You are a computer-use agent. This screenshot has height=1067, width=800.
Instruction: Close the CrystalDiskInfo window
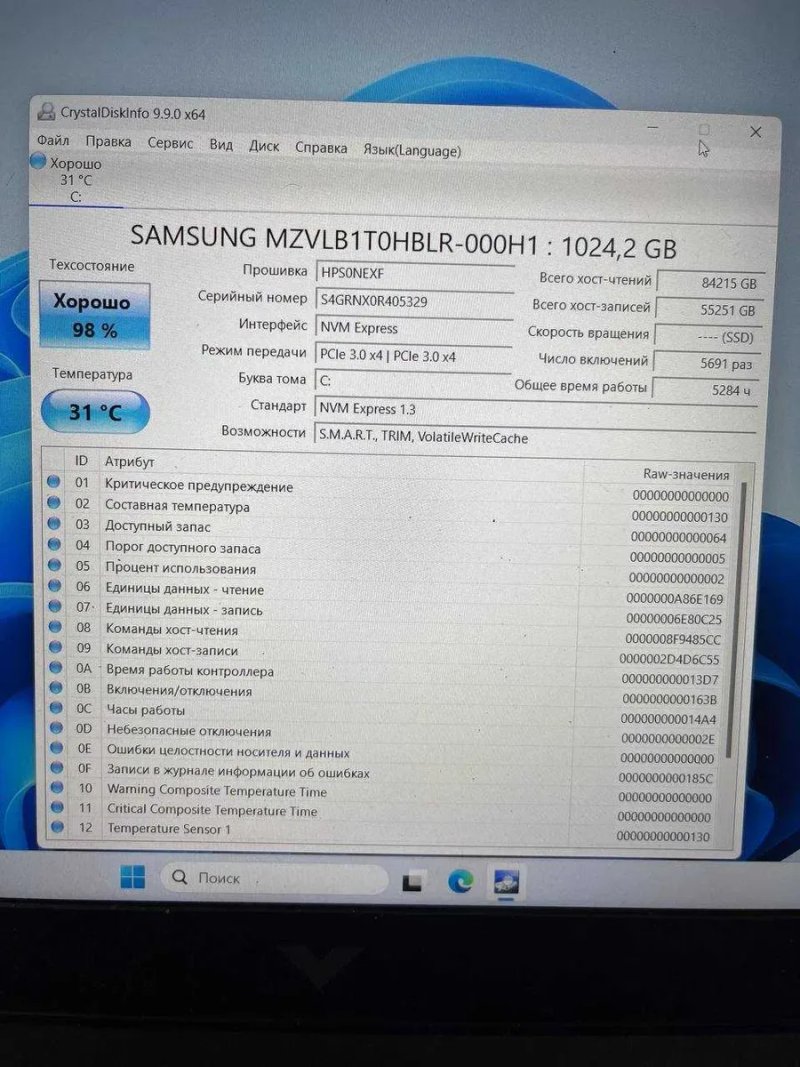755,131
